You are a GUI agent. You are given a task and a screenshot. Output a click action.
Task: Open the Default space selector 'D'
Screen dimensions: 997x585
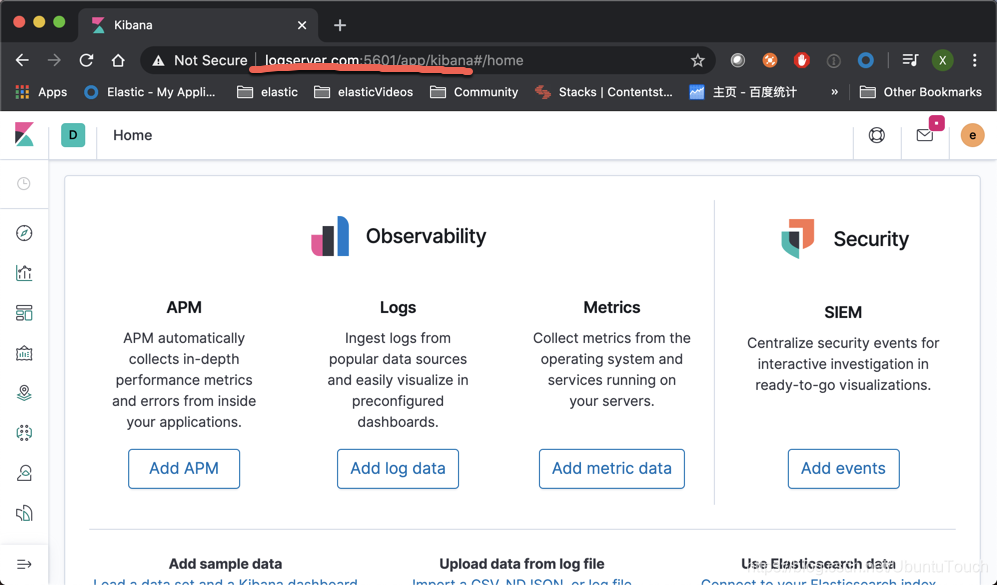click(x=73, y=135)
